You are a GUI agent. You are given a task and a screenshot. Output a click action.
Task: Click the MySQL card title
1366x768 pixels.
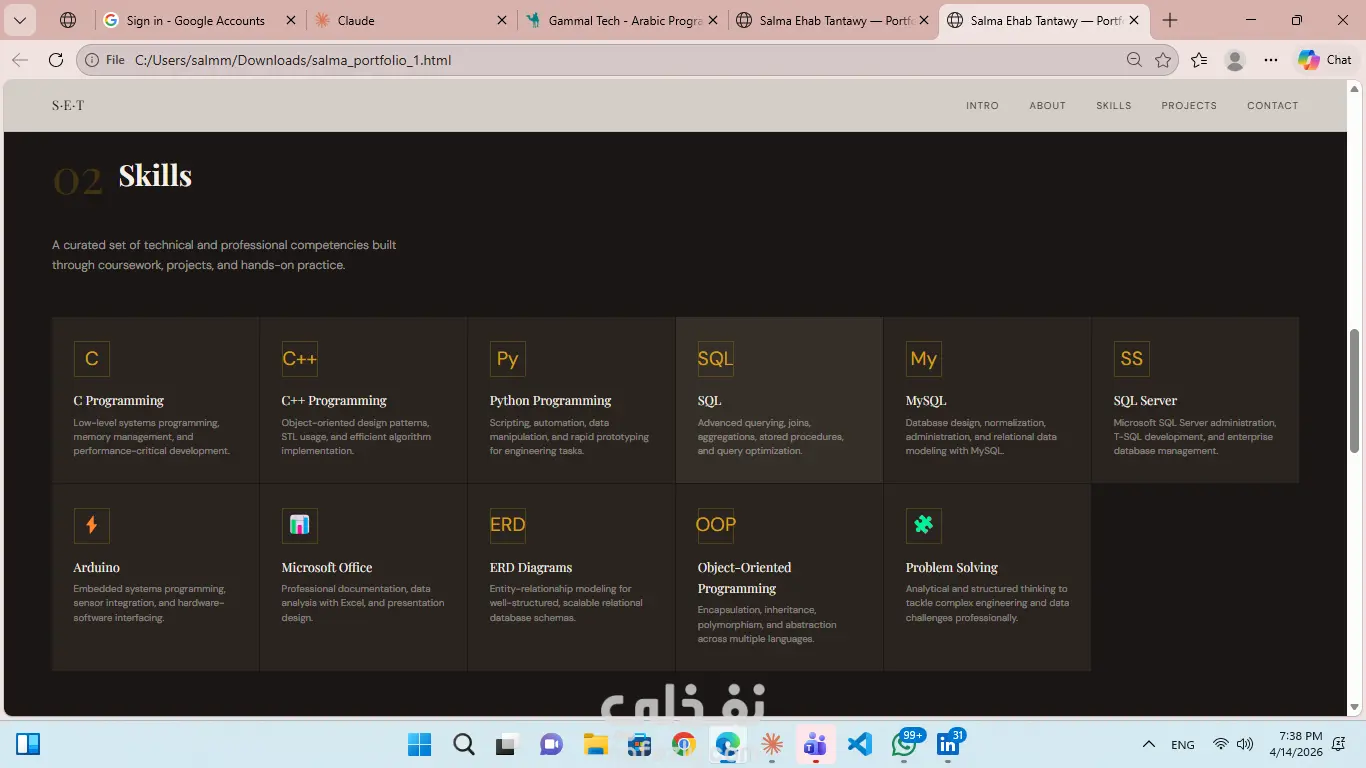click(x=926, y=400)
